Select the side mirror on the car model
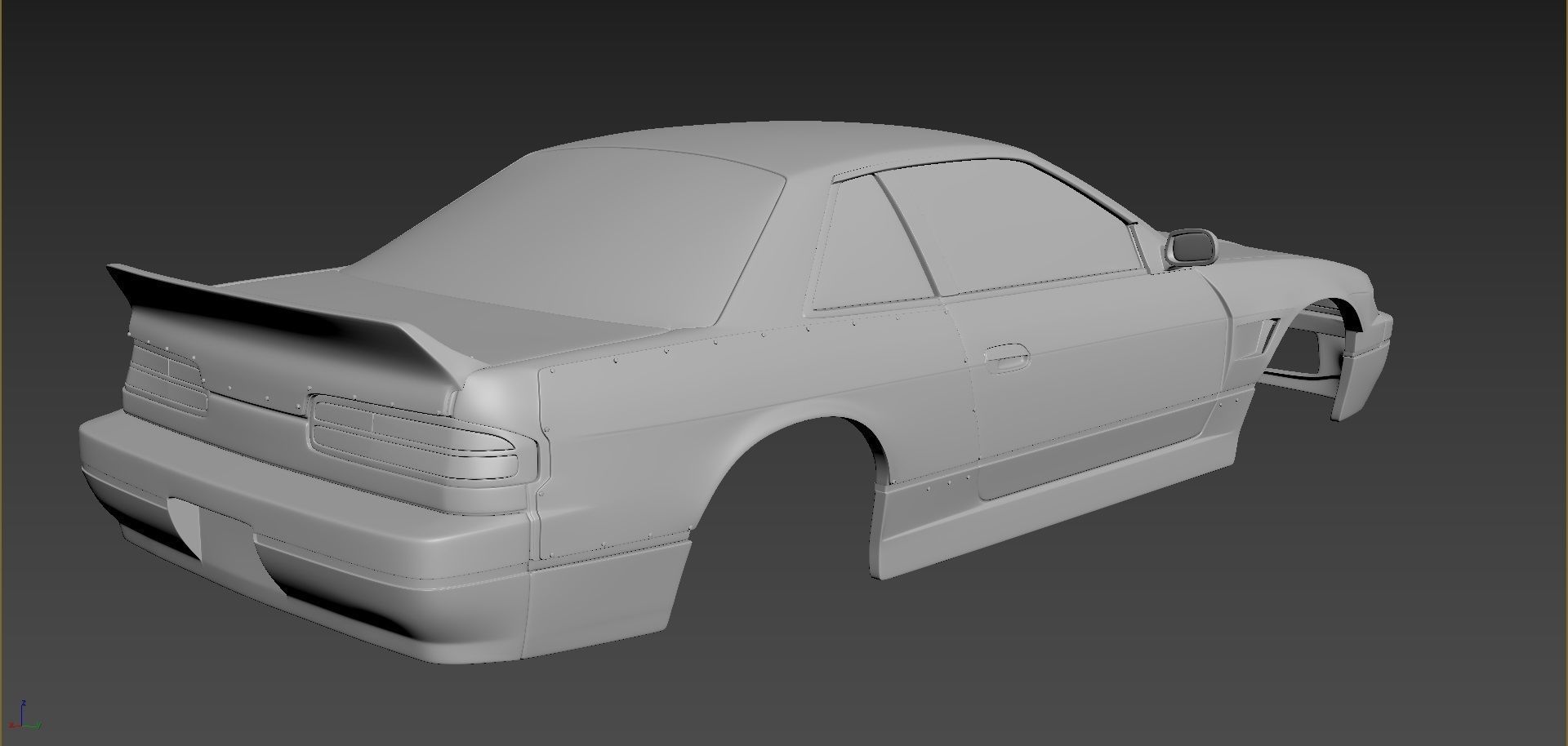 click(1190, 247)
